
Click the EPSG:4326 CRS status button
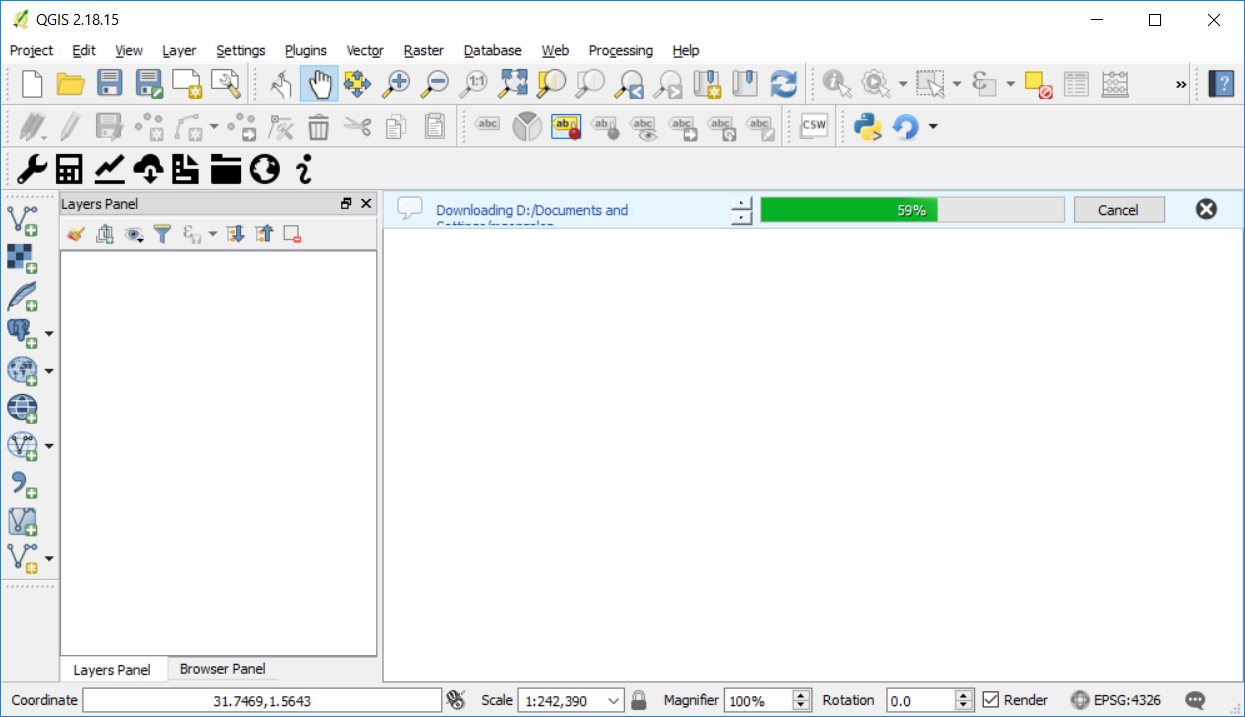coord(1116,700)
